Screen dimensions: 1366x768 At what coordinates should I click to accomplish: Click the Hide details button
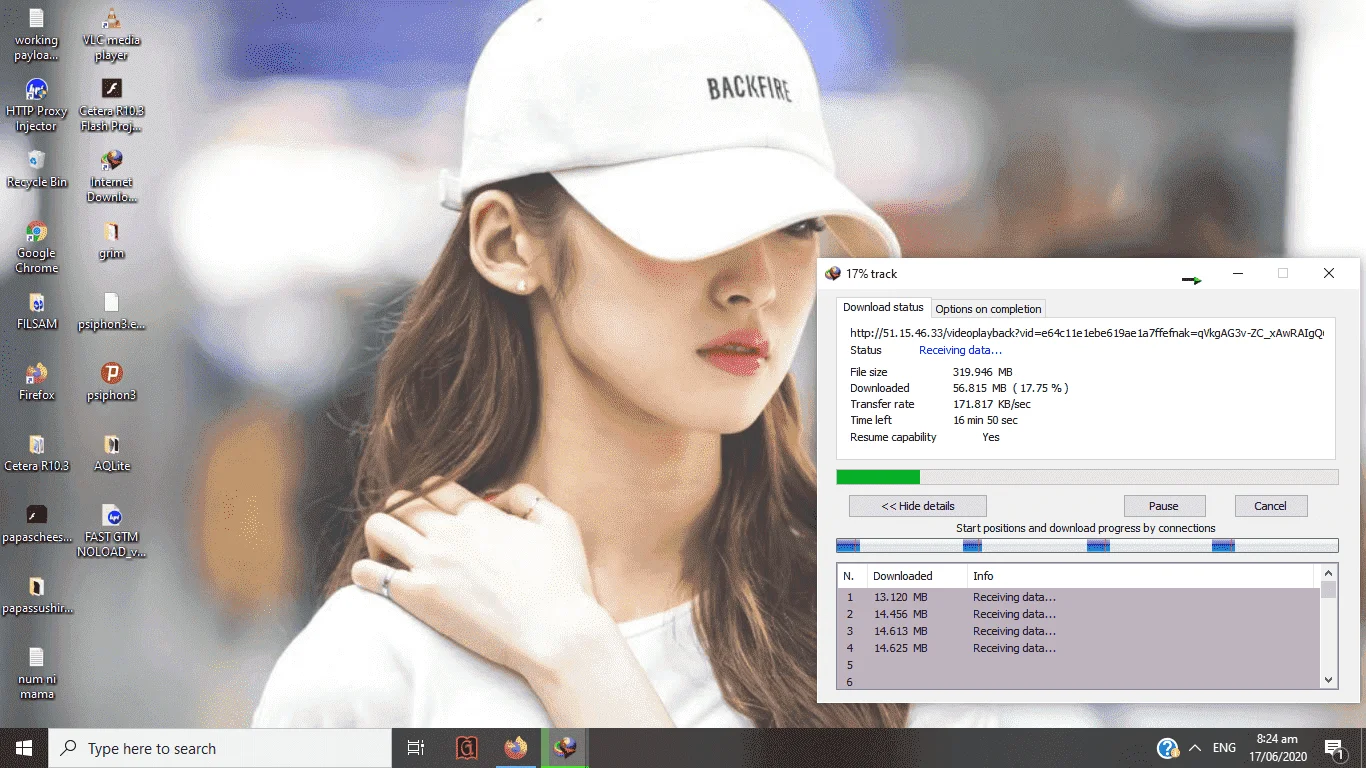tap(917, 506)
